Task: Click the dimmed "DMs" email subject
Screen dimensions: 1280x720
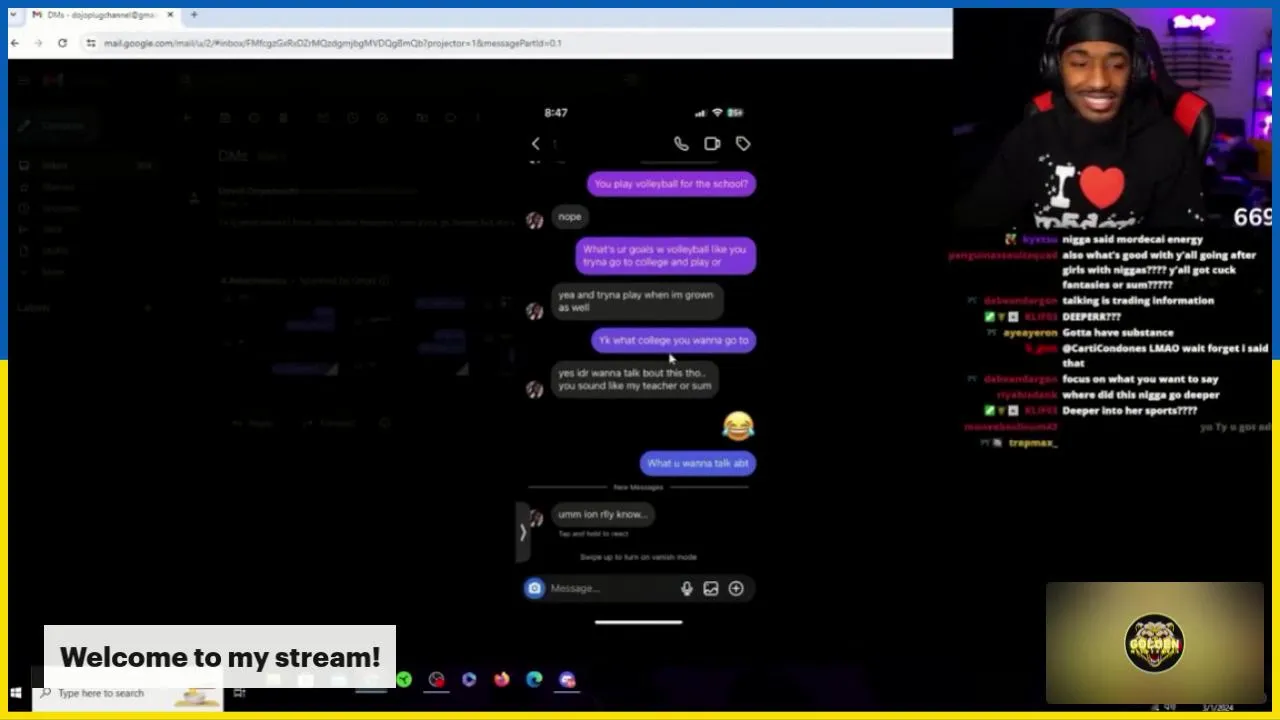Action: pos(235,156)
